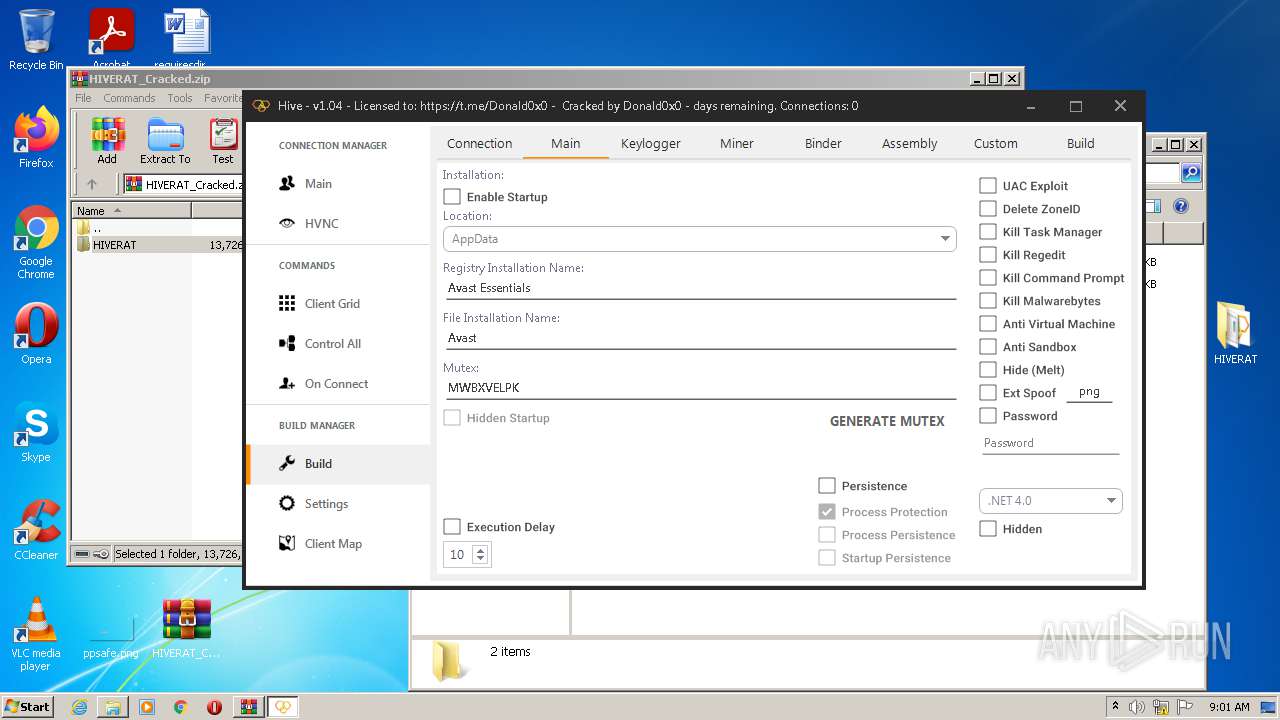
Task: Switch to the Build tab
Action: coord(1081,143)
